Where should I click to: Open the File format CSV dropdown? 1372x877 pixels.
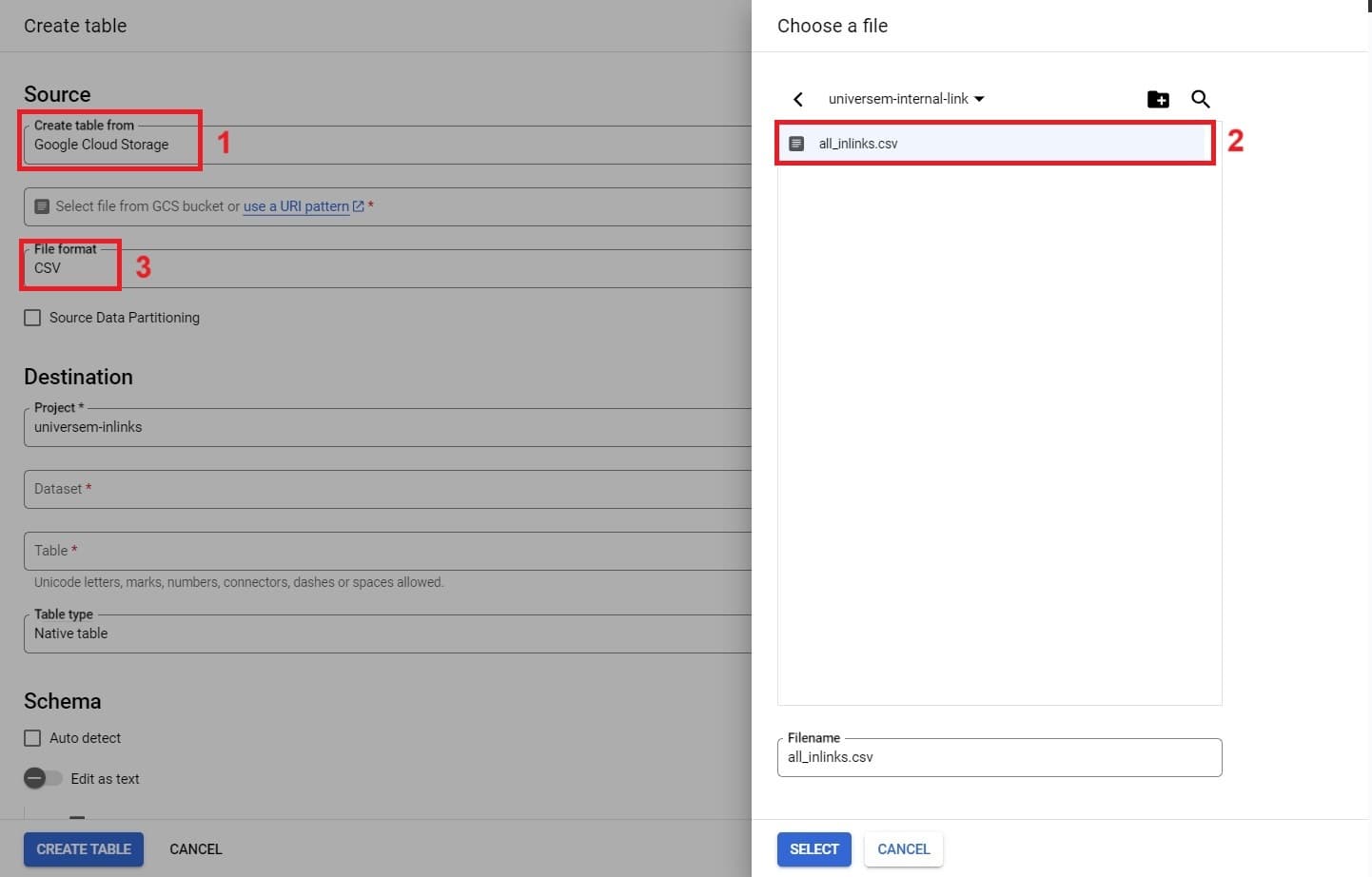pos(381,268)
